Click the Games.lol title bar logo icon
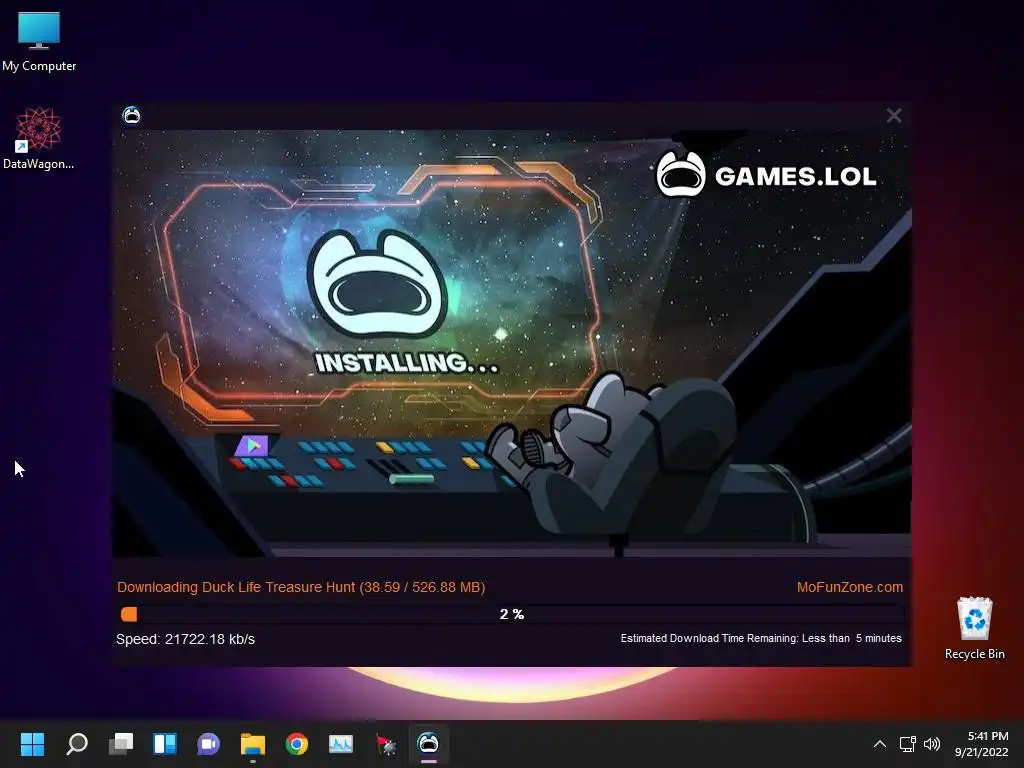 pos(131,116)
